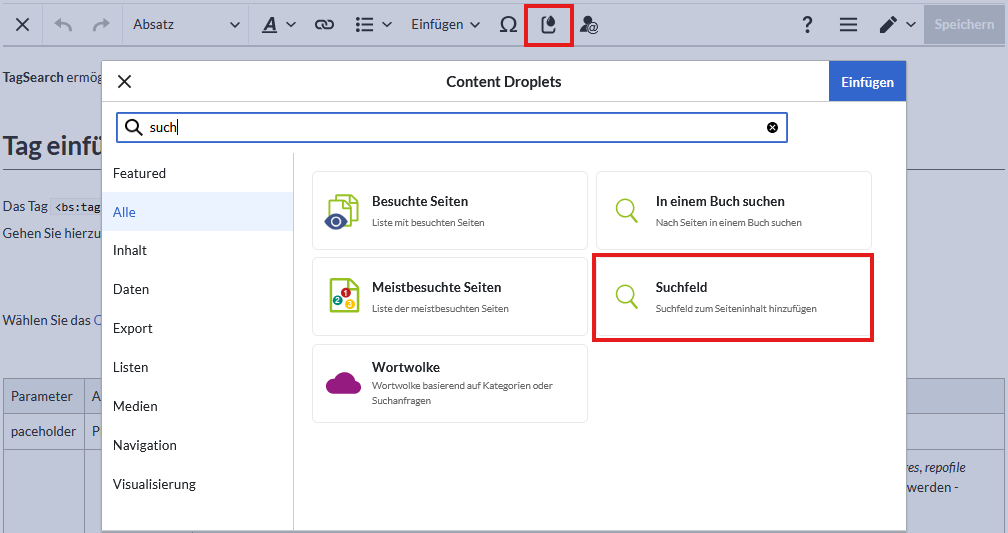Choose the Suchfeld droplet
This screenshot has height=533, width=1008.
pyautogui.click(x=733, y=297)
